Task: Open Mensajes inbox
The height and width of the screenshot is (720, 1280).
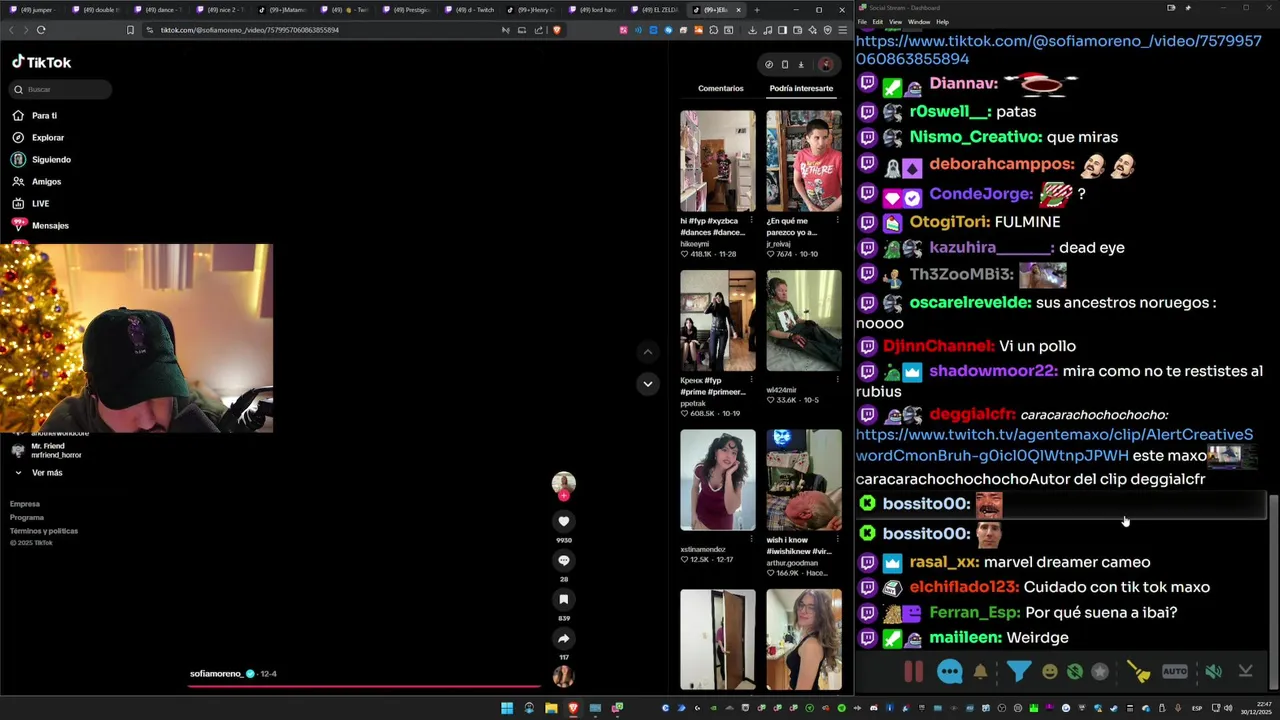Action: [50, 225]
